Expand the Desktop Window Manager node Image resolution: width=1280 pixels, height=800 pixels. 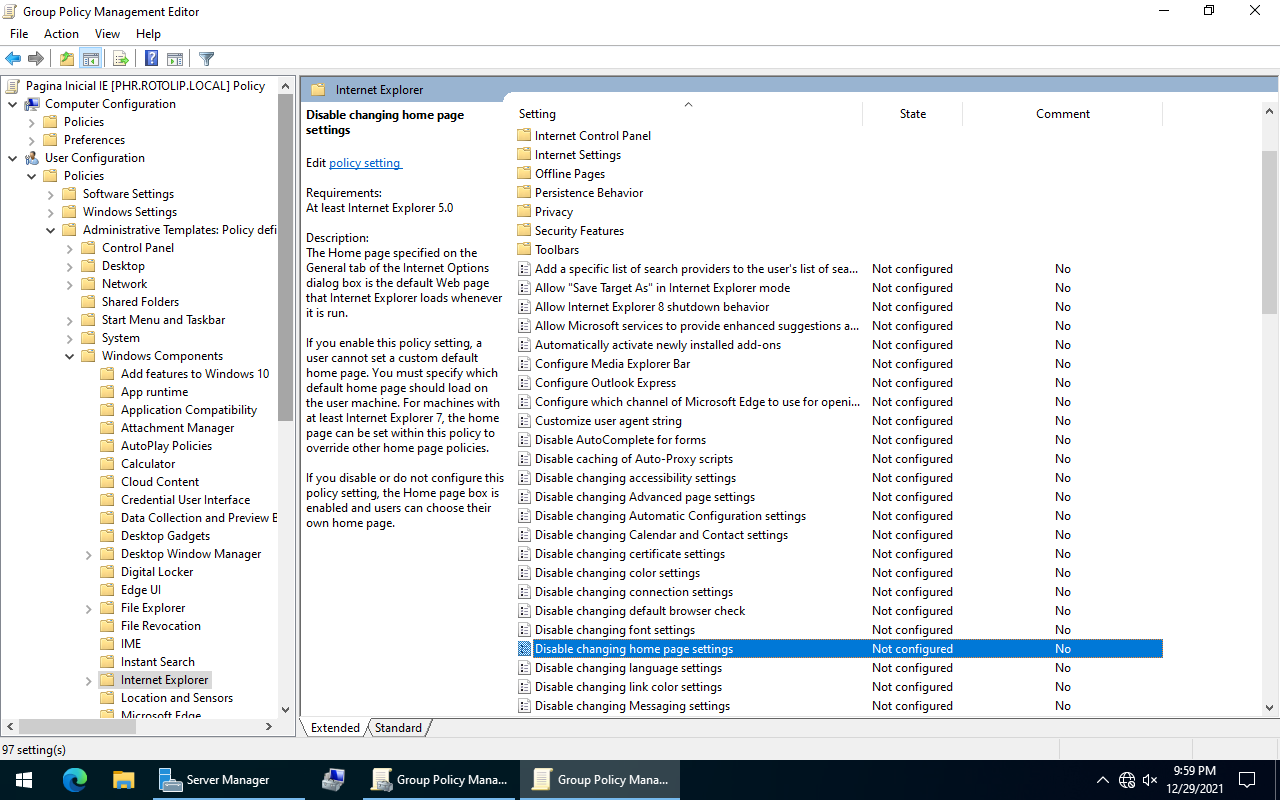pyautogui.click(x=89, y=554)
